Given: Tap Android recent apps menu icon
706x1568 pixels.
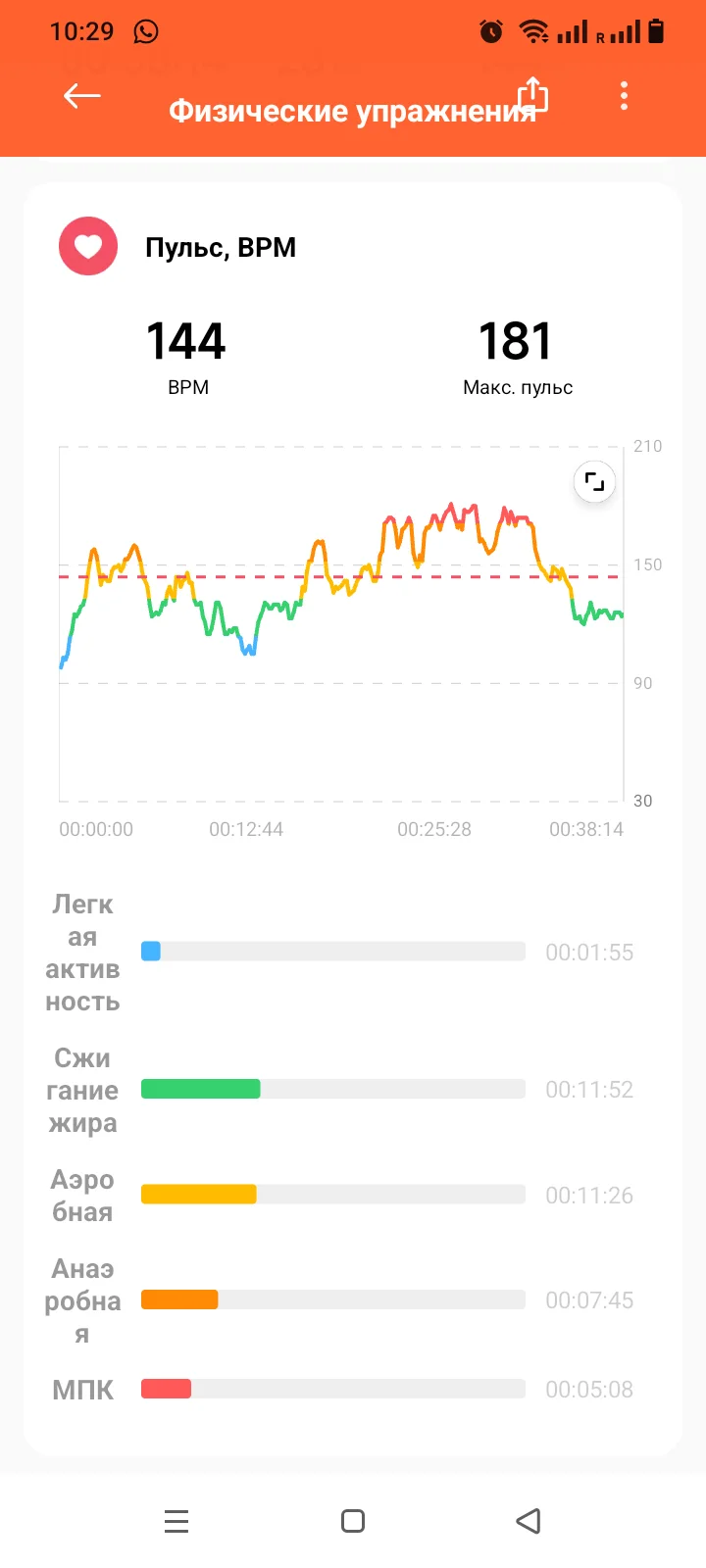Looking at the screenshot, I should pos(176,1521).
